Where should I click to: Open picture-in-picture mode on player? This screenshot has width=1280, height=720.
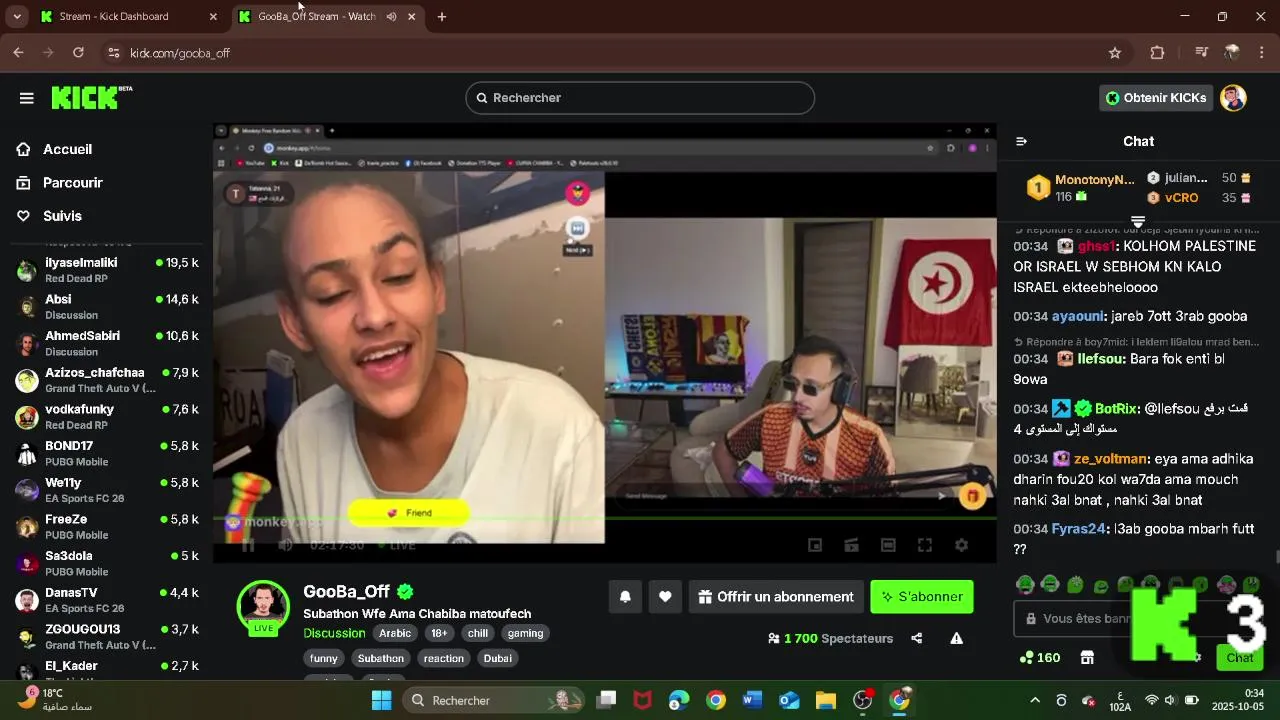tap(815, 545)
